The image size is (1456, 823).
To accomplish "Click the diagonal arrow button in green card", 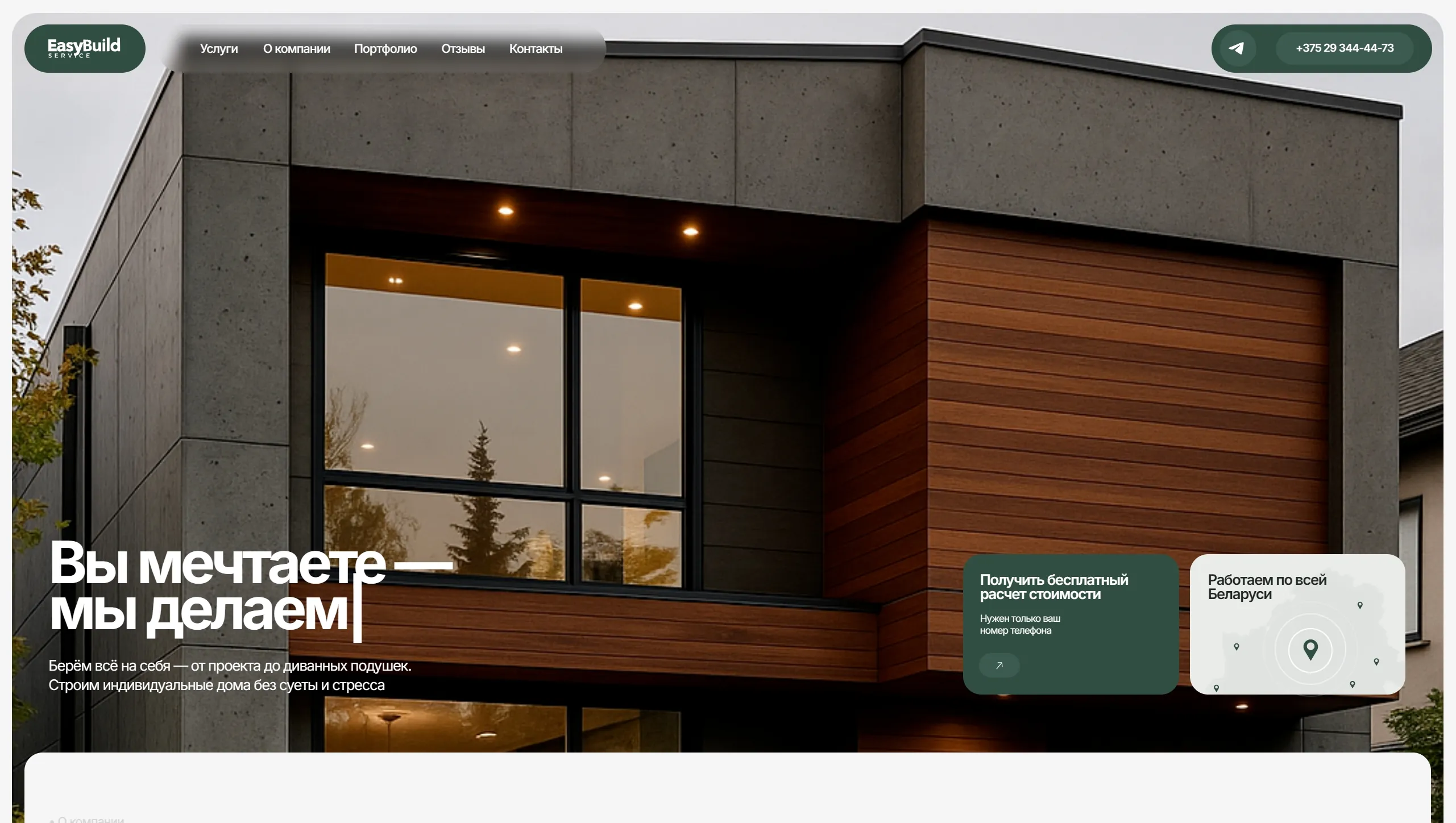I will 999,666.
